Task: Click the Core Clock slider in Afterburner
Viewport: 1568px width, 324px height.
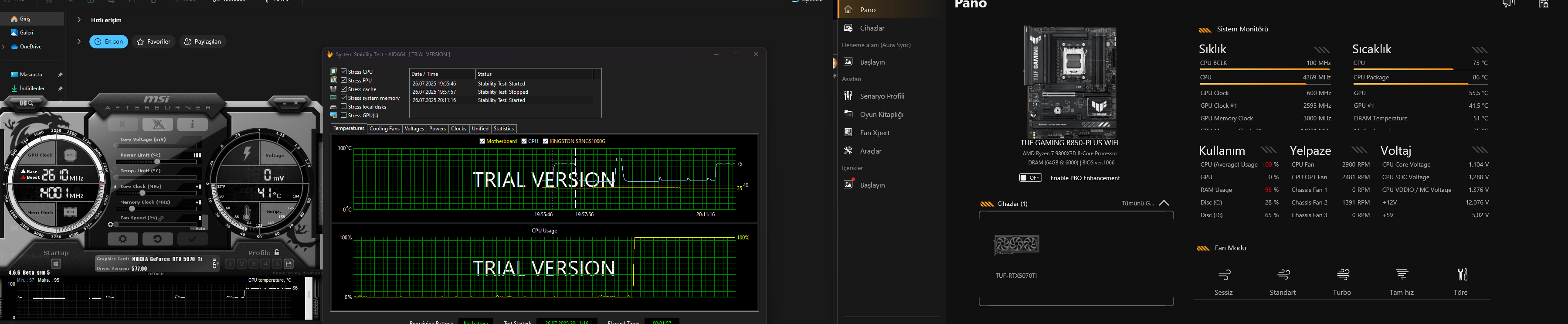Action: point(157,194)
